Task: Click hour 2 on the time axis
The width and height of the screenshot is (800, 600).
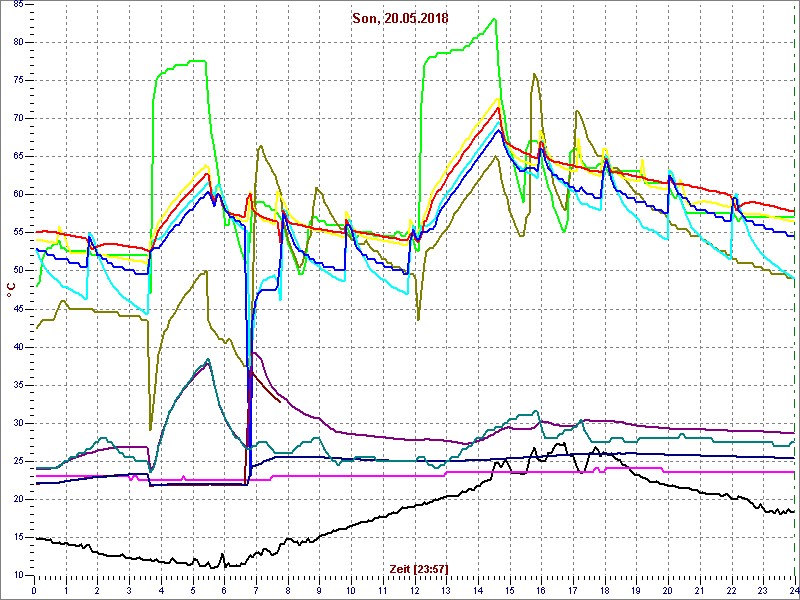Action: pos(97,590)
